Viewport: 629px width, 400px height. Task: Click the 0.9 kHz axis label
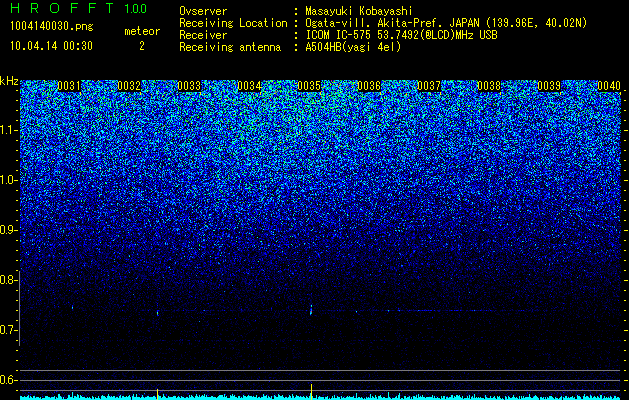pos(8,230)
